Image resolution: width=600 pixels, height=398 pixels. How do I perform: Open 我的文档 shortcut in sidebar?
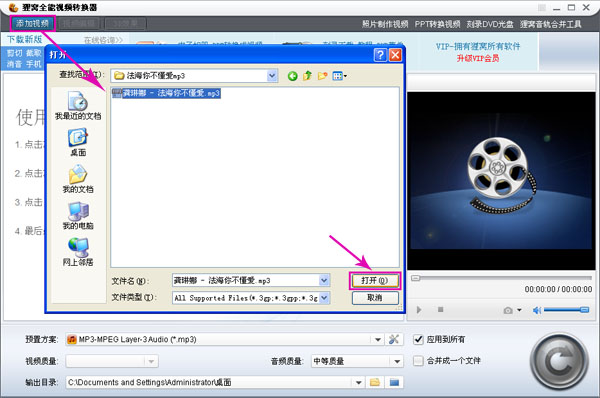pos(78,179)
